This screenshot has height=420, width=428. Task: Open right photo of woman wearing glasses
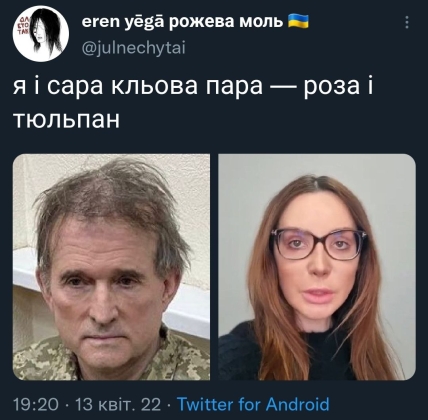[317, 267]
